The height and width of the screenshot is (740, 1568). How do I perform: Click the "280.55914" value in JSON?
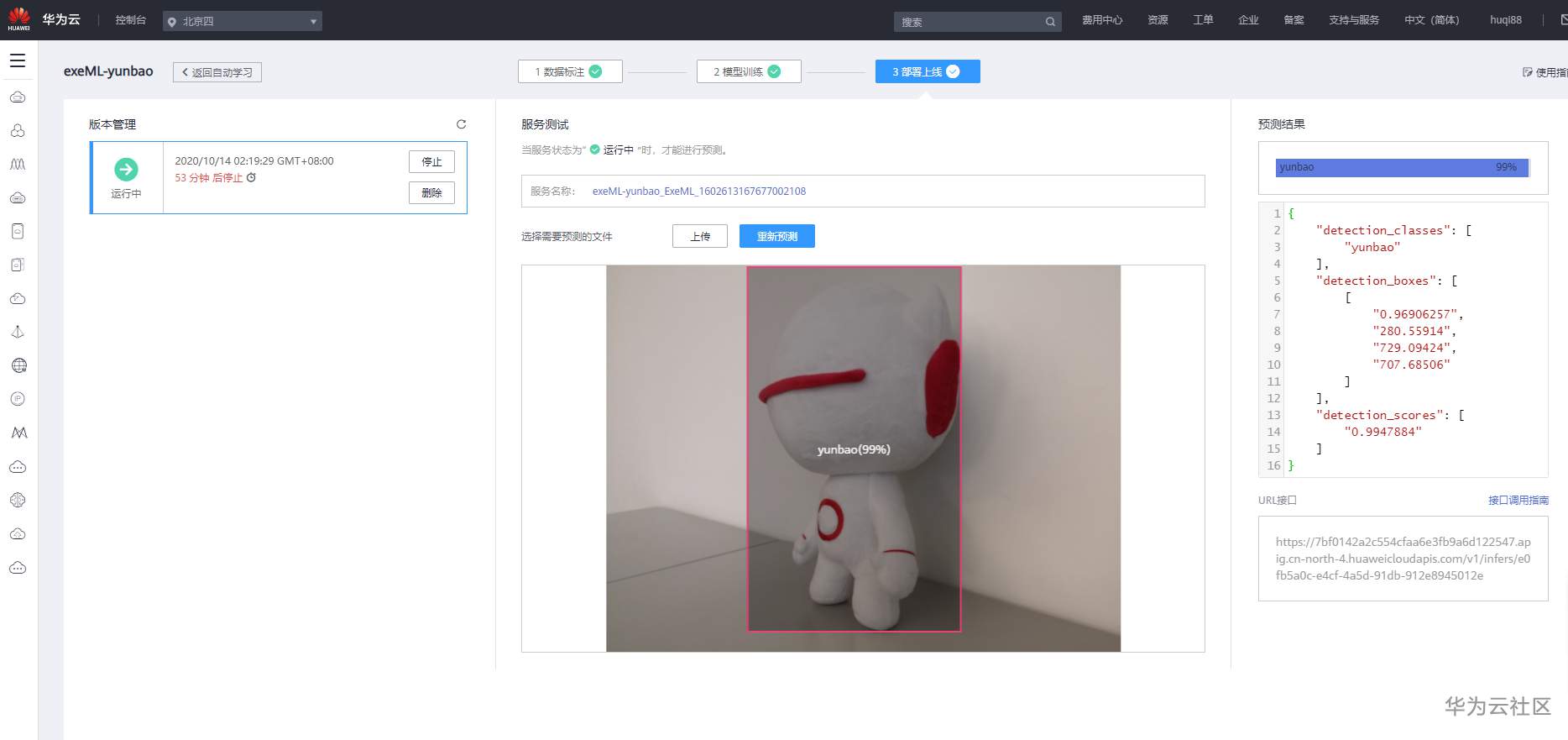tap(1412, 331)
